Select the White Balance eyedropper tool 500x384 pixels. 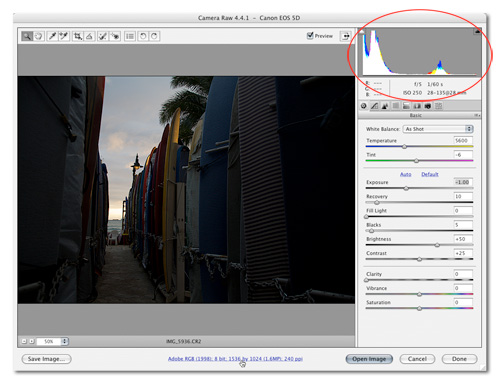pos(52,36)
